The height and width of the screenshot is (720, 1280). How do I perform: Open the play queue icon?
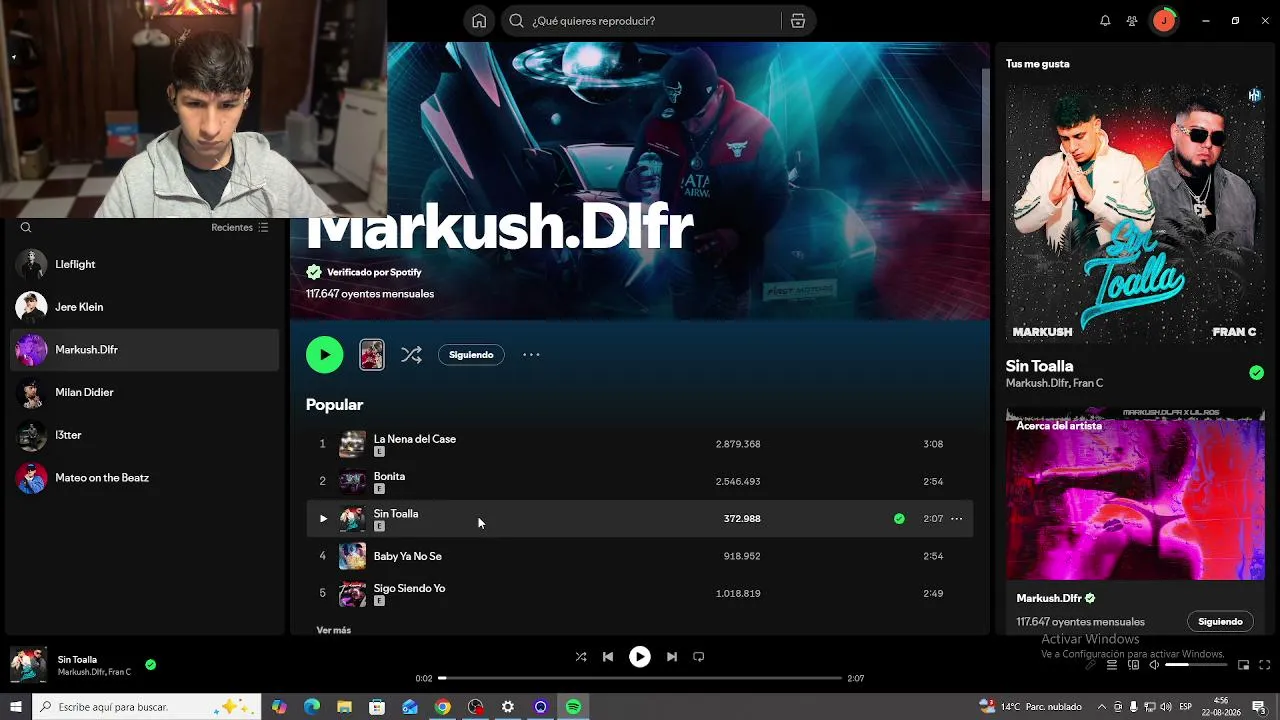click(x=1111, y=665)
